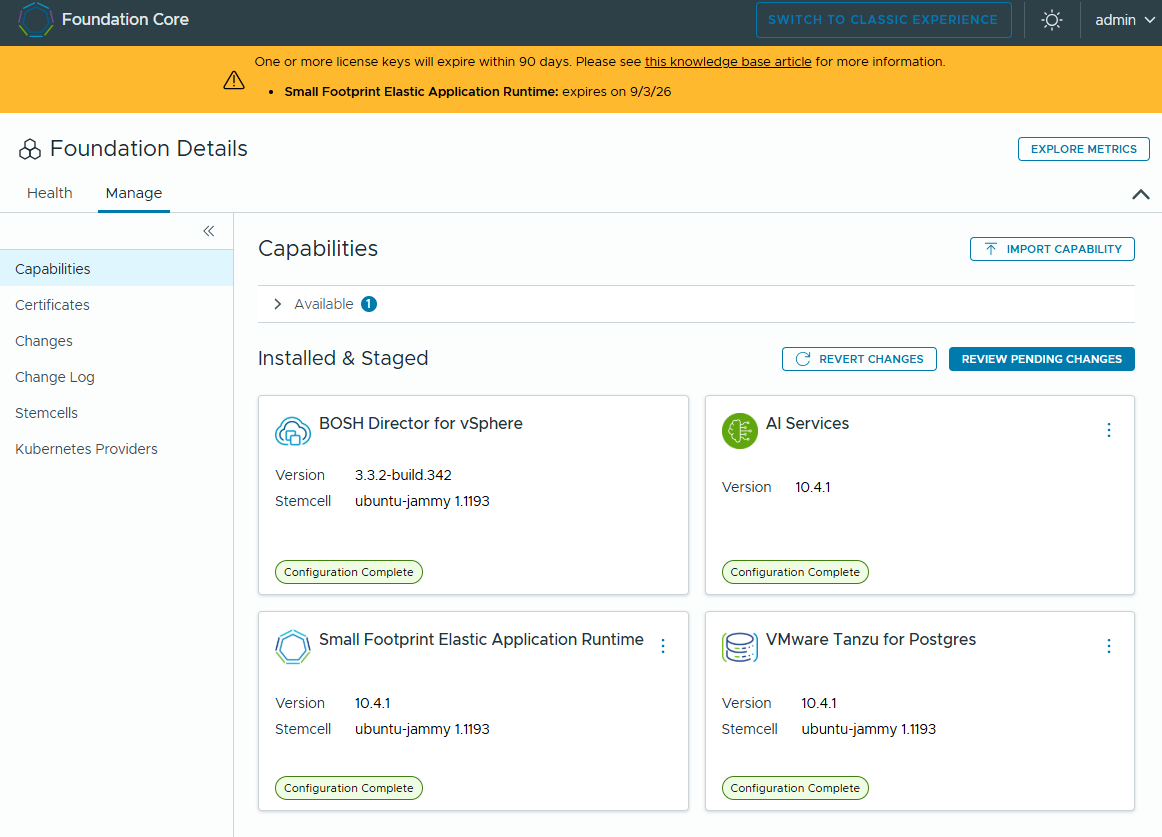Collapse the sidebar with double-chevron icon
The width and height of the screenshot is (1162, 837).
click(x=209, y=231)
